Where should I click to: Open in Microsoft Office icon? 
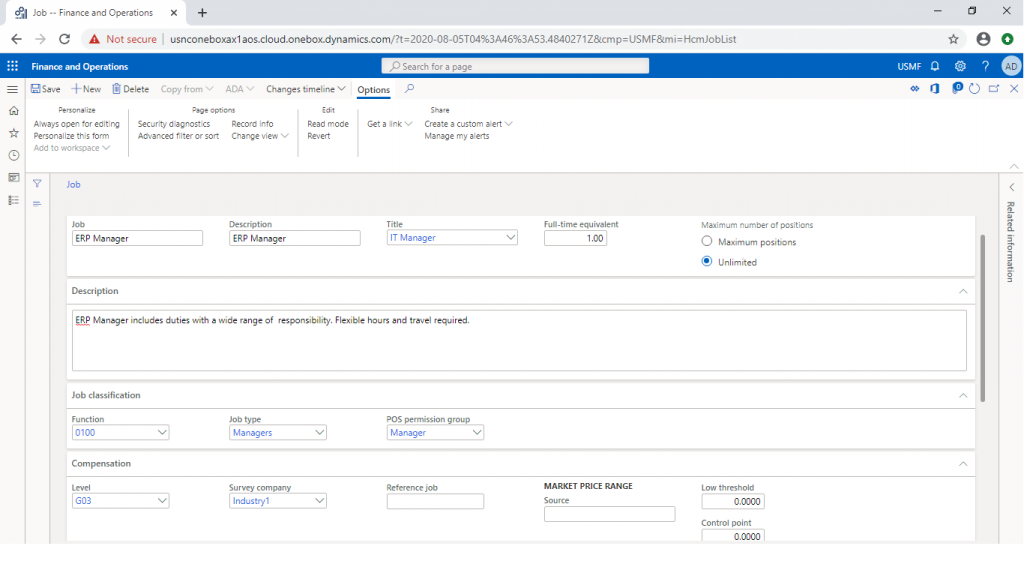click(935, 89)
